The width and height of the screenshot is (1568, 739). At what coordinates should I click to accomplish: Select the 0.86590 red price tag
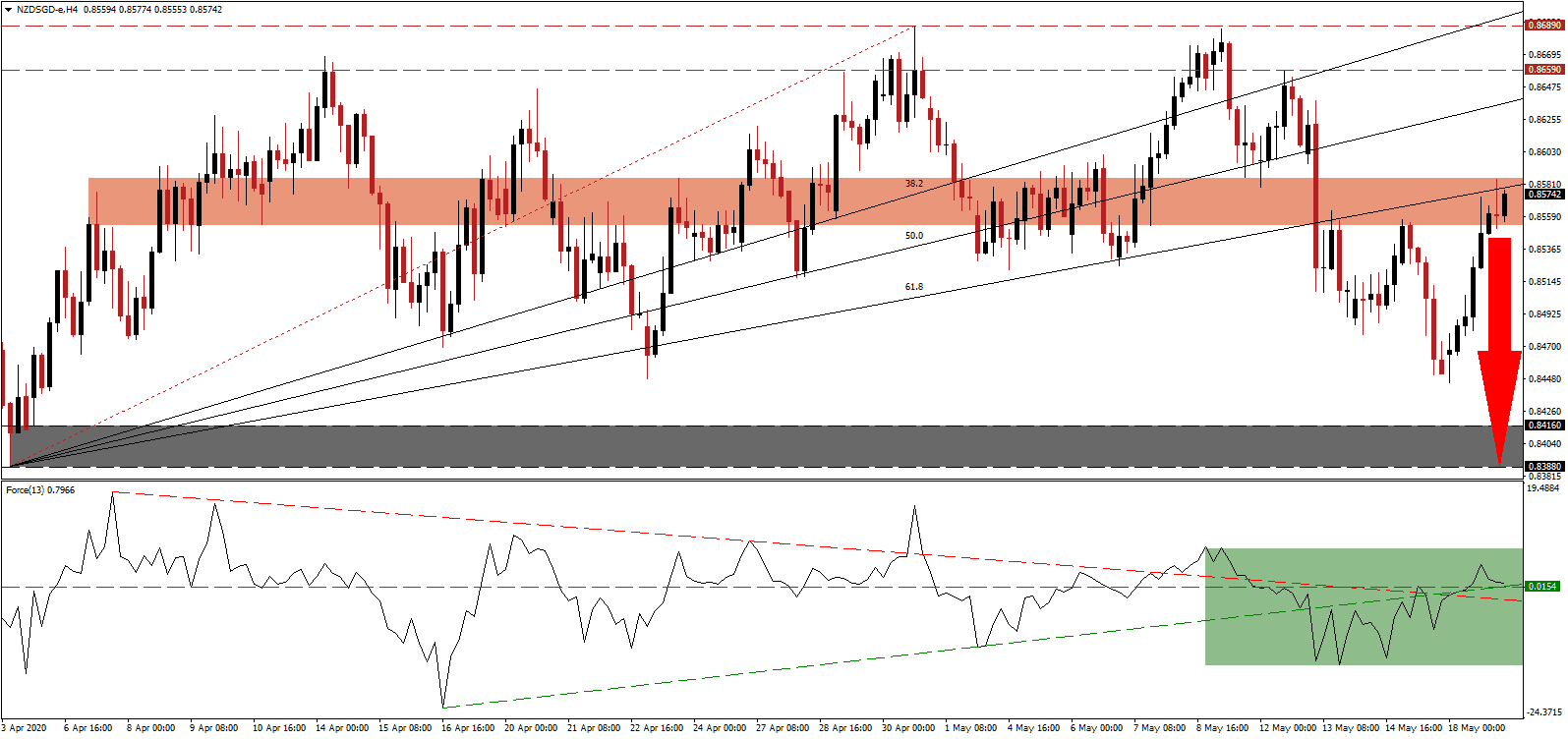tap(1542, 70)
